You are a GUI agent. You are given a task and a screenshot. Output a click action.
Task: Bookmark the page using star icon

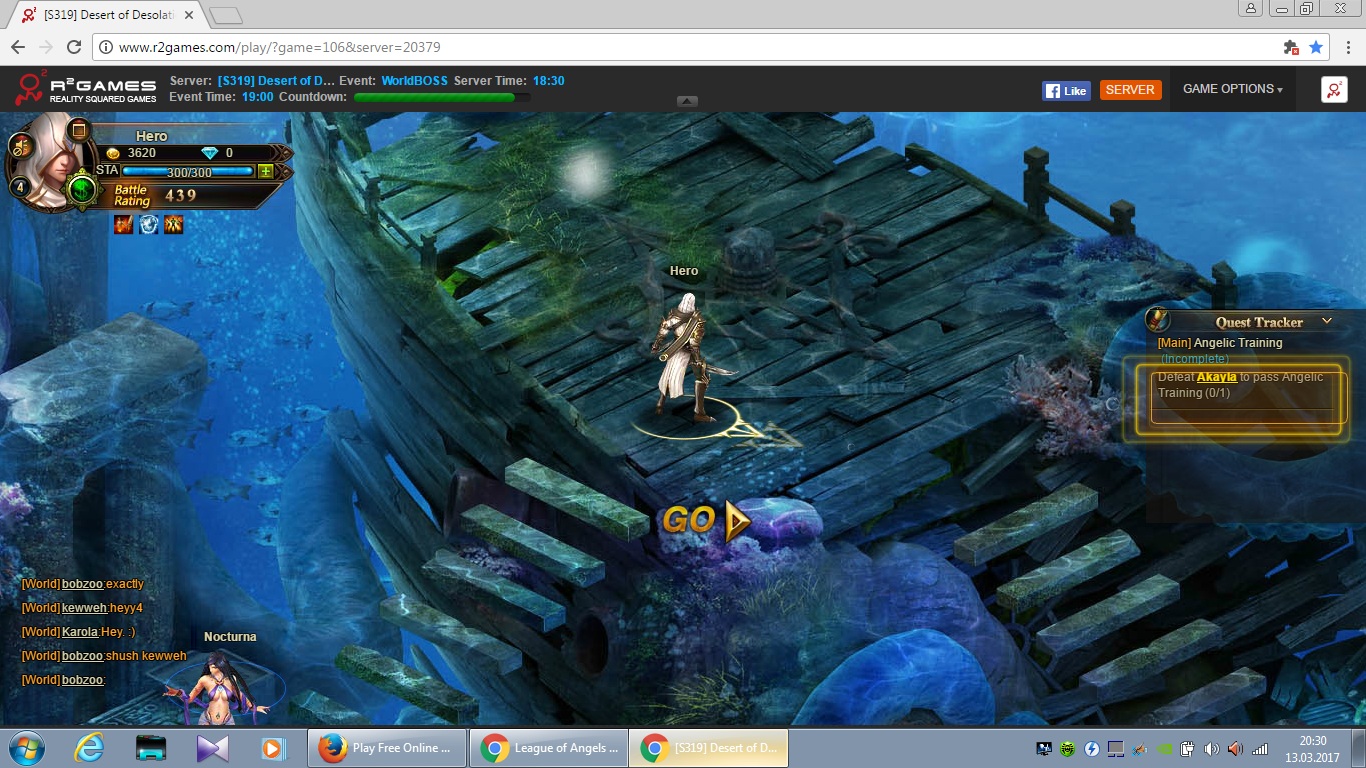[1316, 47]
